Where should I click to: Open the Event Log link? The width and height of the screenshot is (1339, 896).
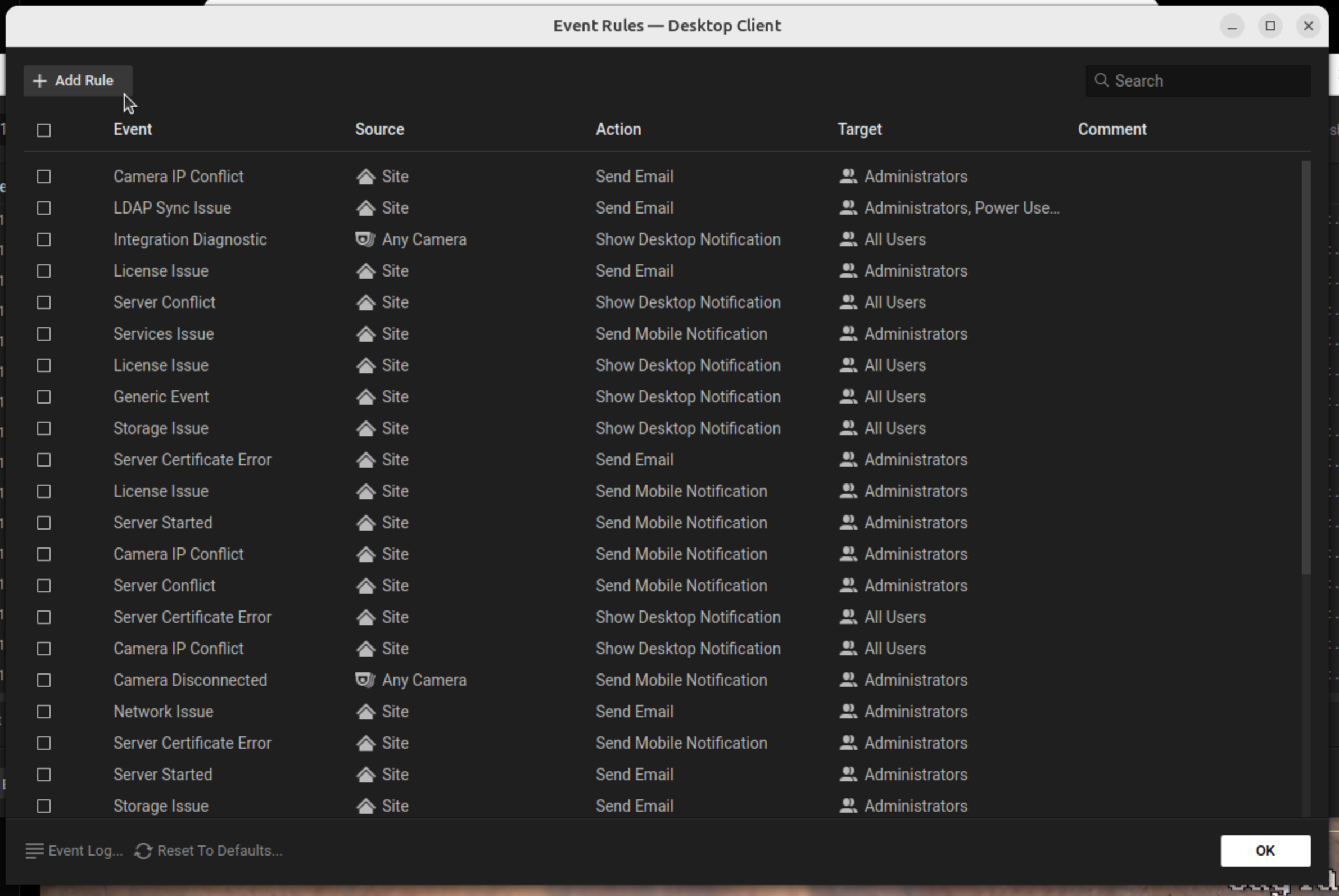point(85,850)
